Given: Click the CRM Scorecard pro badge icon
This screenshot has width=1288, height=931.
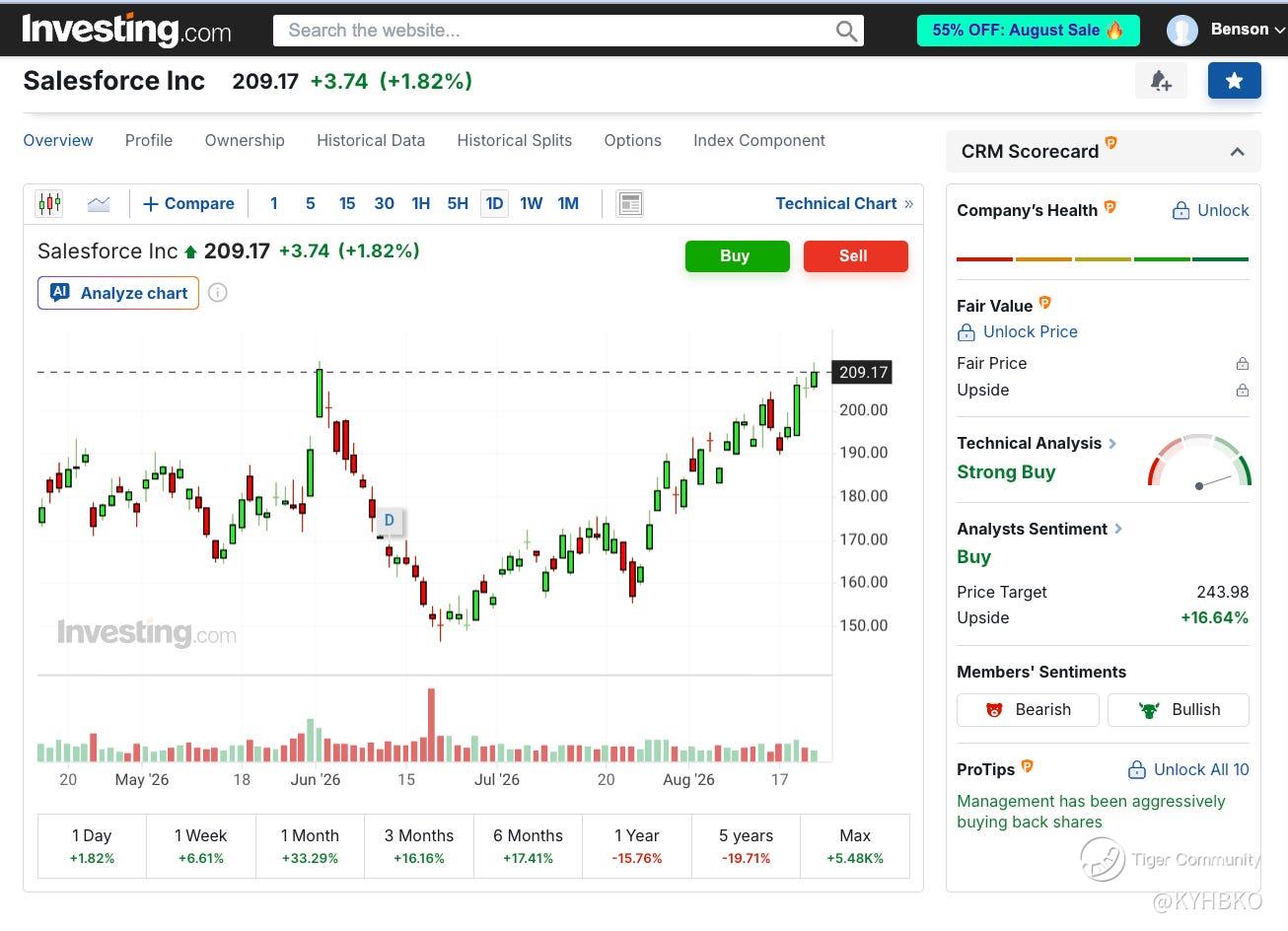Looking at the screenshot, I should tap(1111, 143).
